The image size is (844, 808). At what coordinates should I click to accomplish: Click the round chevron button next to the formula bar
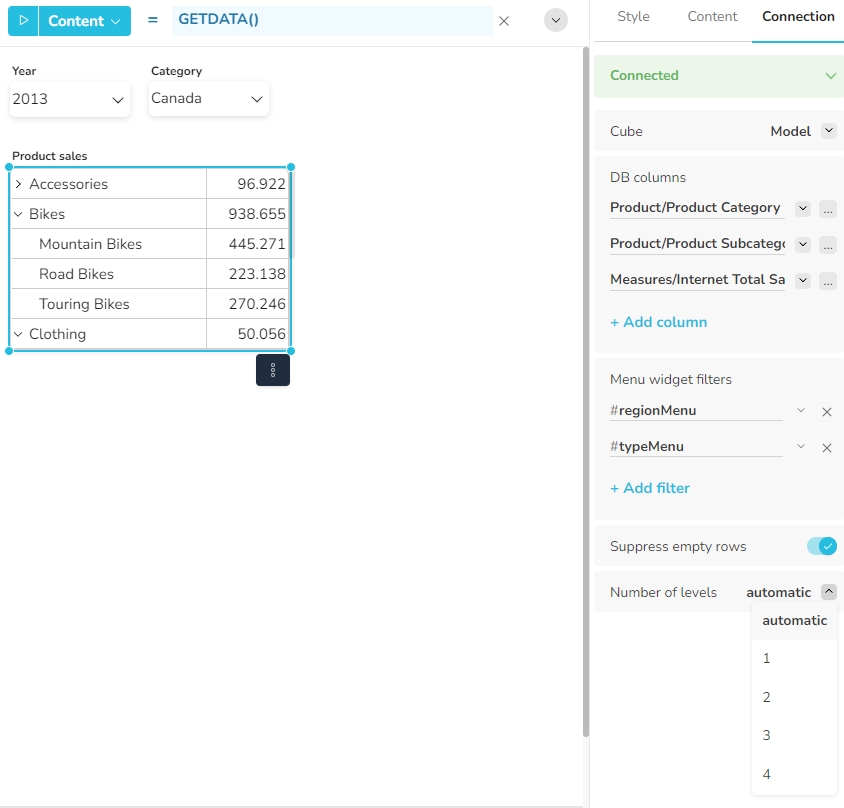(x=556, y=21)
